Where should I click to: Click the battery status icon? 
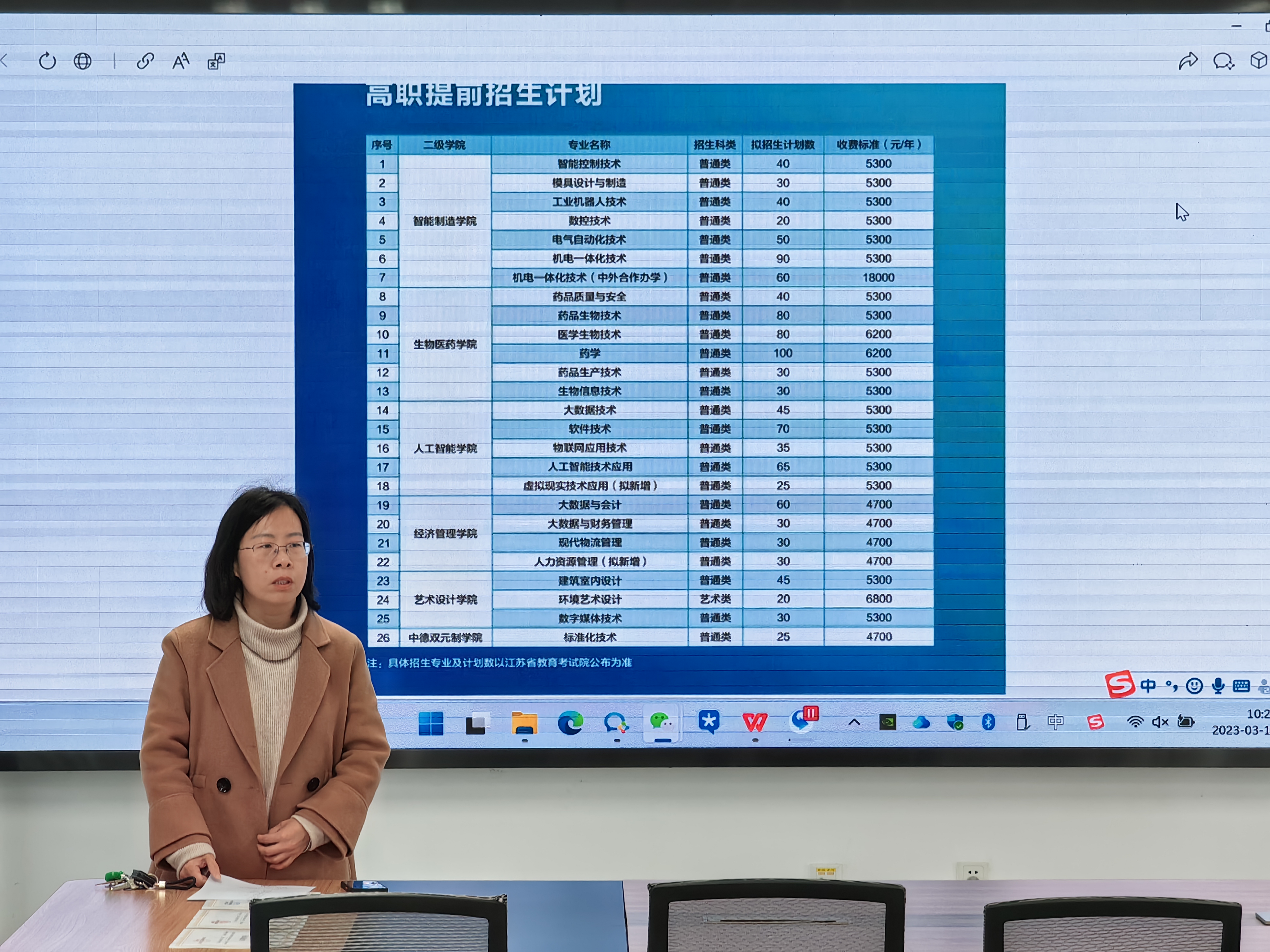(1186, 721)
